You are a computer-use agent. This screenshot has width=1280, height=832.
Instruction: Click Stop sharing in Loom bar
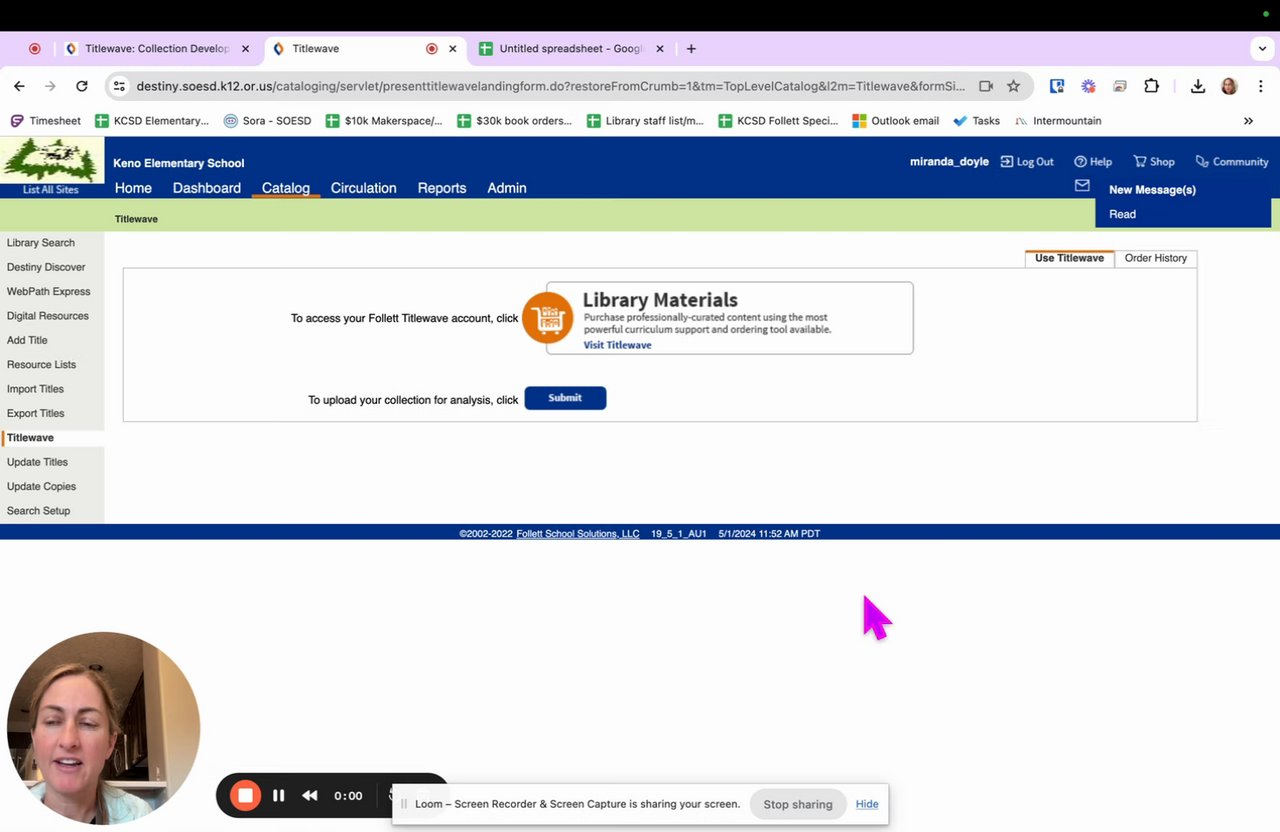pyautogui.click(x=798, y=804)
